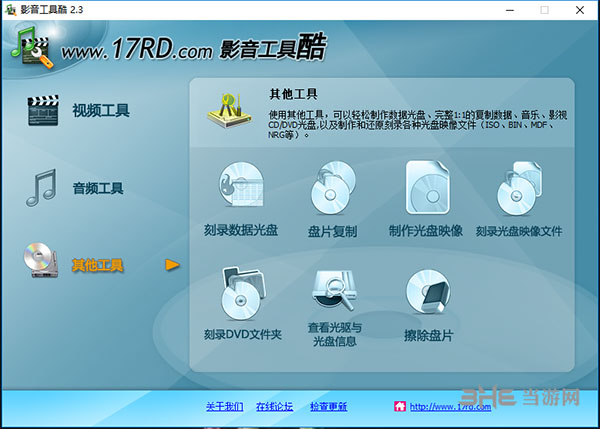
Task: Open the 刻录DVD文件夹 folder disc icon
Action: pyautogui.click(x=243, y=294)
